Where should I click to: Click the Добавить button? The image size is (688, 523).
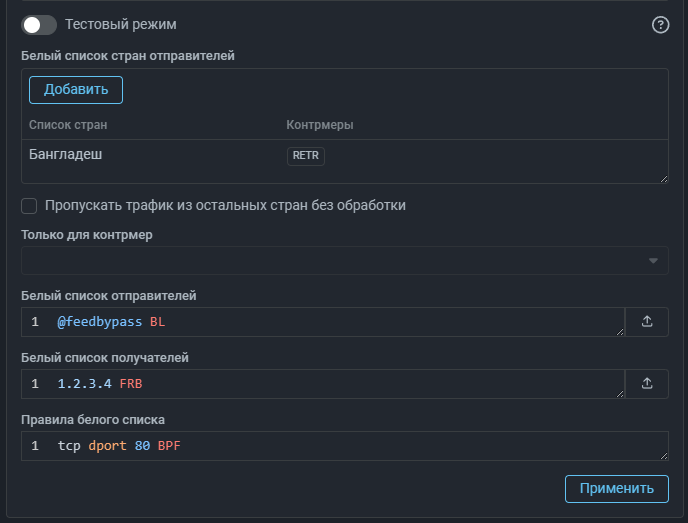click(x=76, y=90)
